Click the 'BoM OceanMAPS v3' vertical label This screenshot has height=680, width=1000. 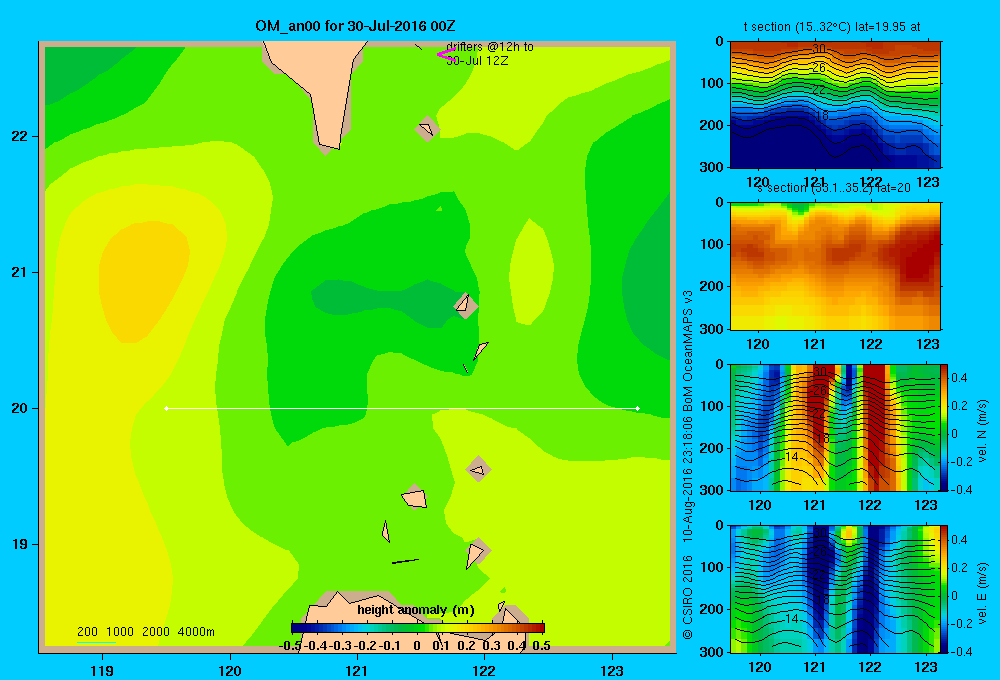[688, 351]
